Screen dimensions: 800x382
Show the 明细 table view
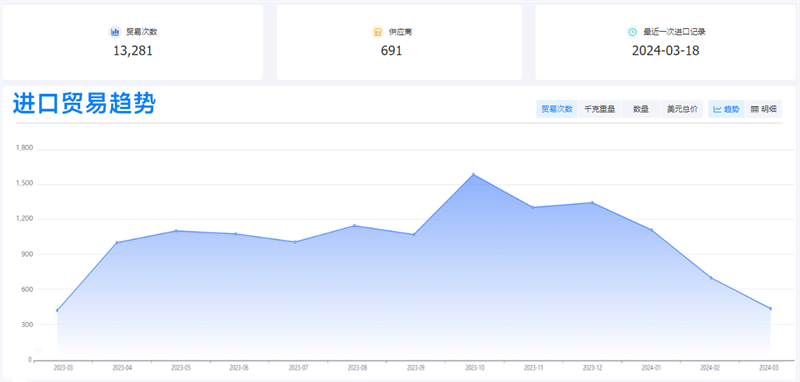point(764,109)
